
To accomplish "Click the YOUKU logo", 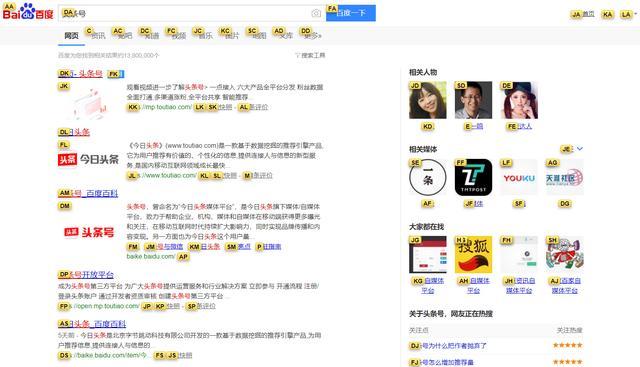I will click(519, 177).
